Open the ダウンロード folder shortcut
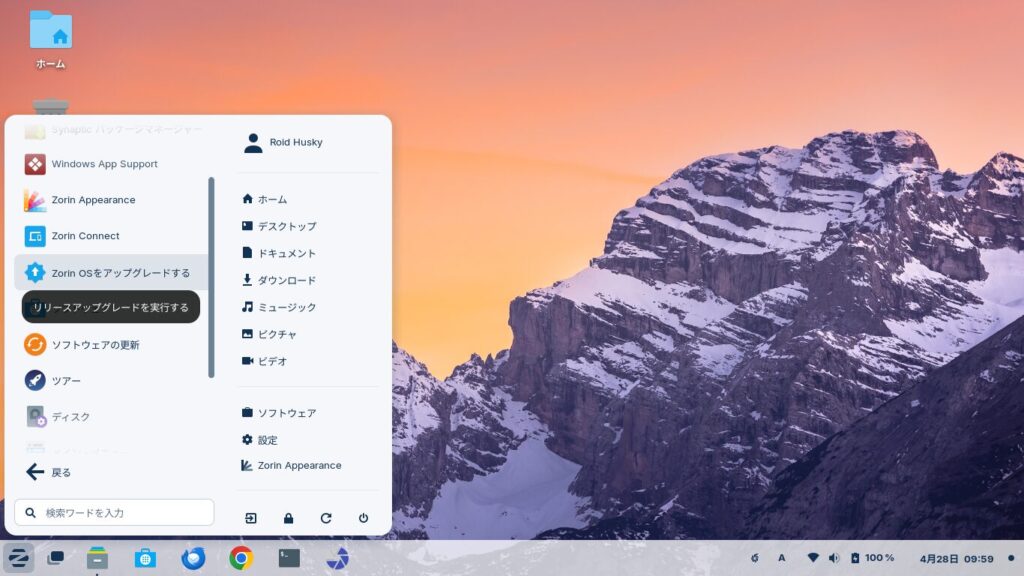 tap(286, 281)
